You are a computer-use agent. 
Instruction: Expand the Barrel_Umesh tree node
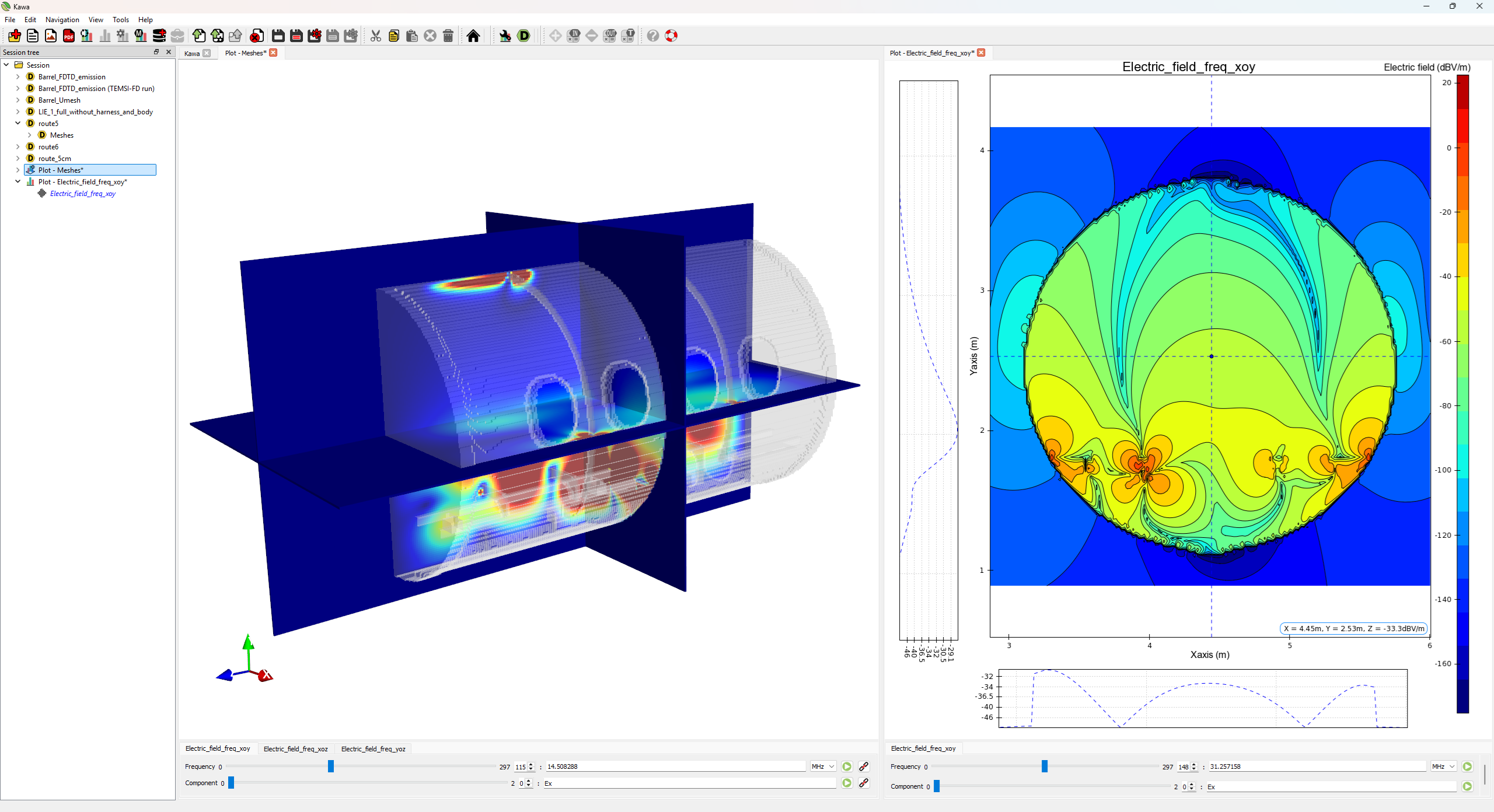tap(18, 100)
